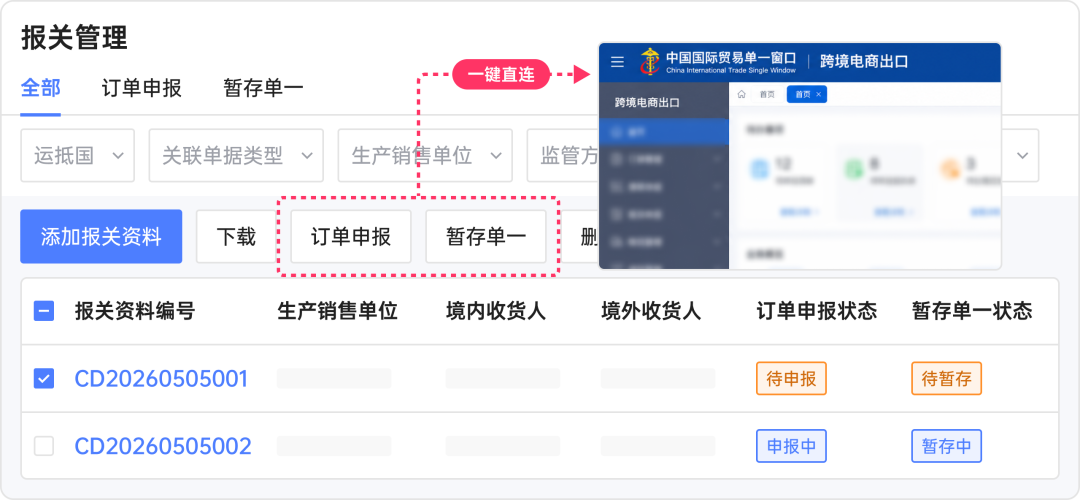Expand the 关联单据类型 filter dropdown
Viewport: 1080px width, 500px height.
click(x=236, y=156)
